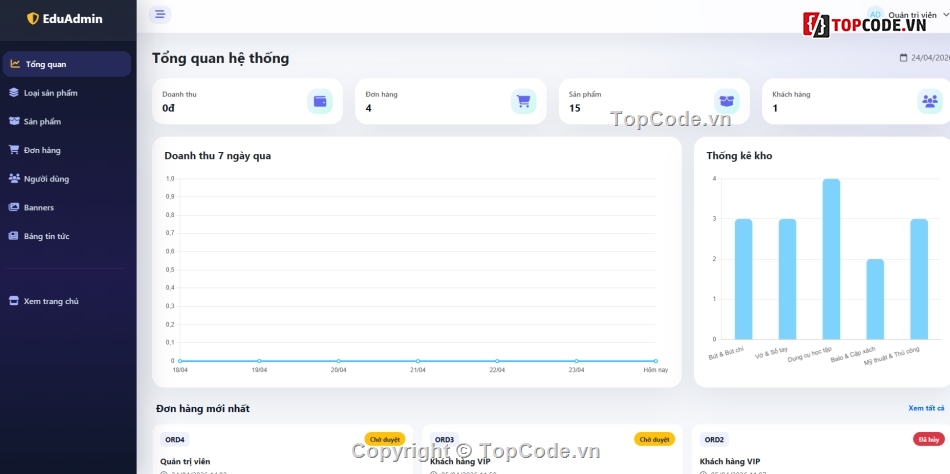Select the Khách hàng 1 stat card
Viewport: 950px width, 474px height.
856,101
